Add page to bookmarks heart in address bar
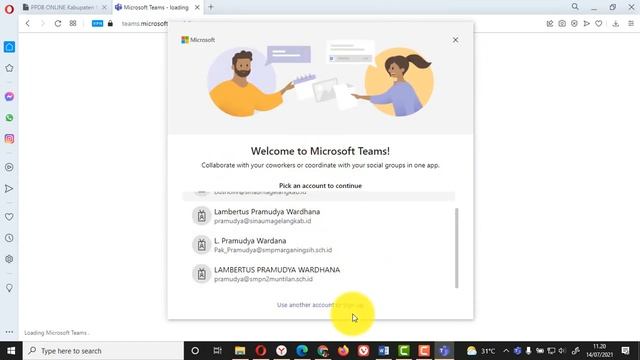The height and width of the screenshot is (360, 640). pos(598,24)
